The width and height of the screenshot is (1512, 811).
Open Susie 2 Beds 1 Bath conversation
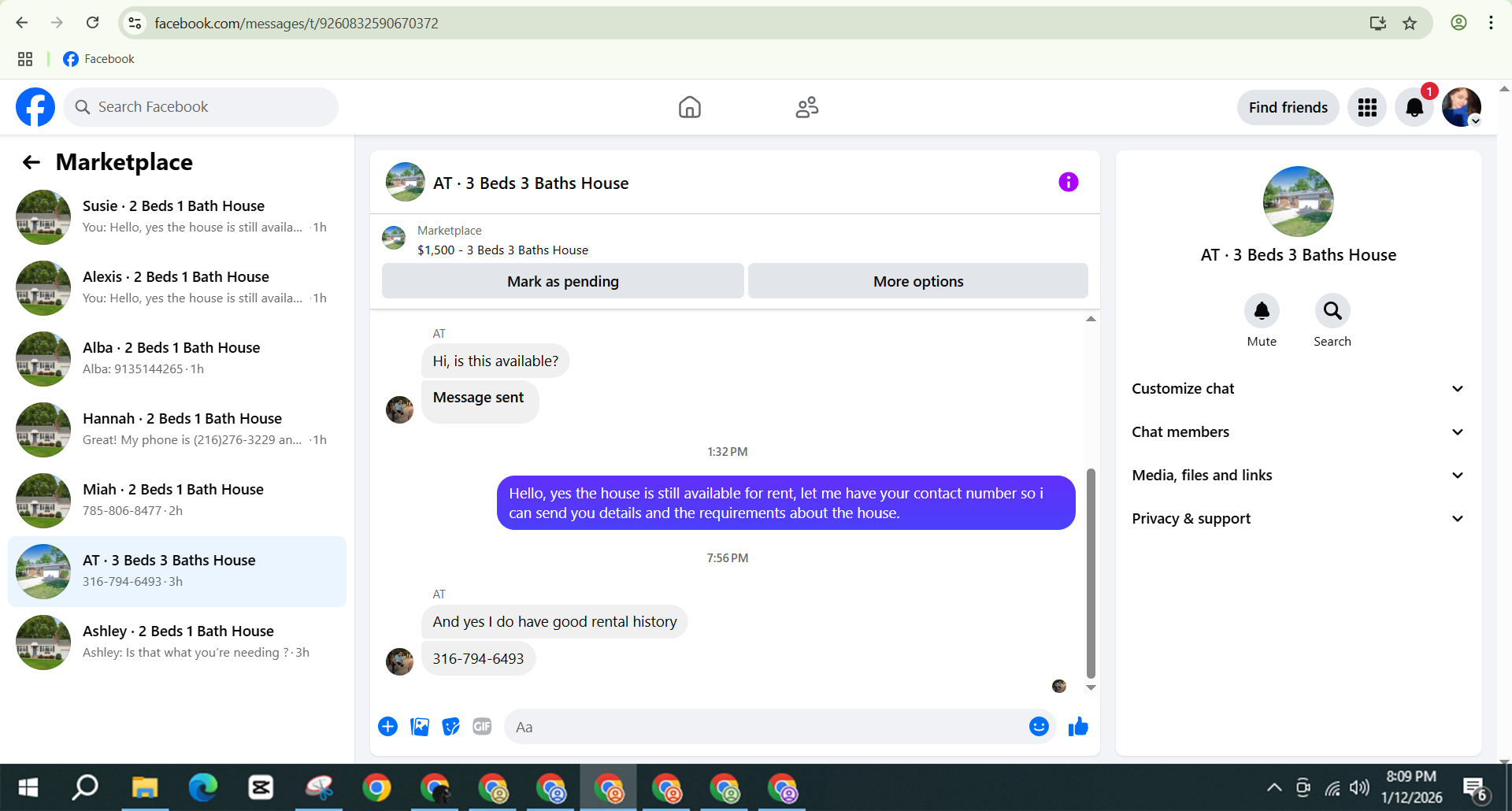177,217
